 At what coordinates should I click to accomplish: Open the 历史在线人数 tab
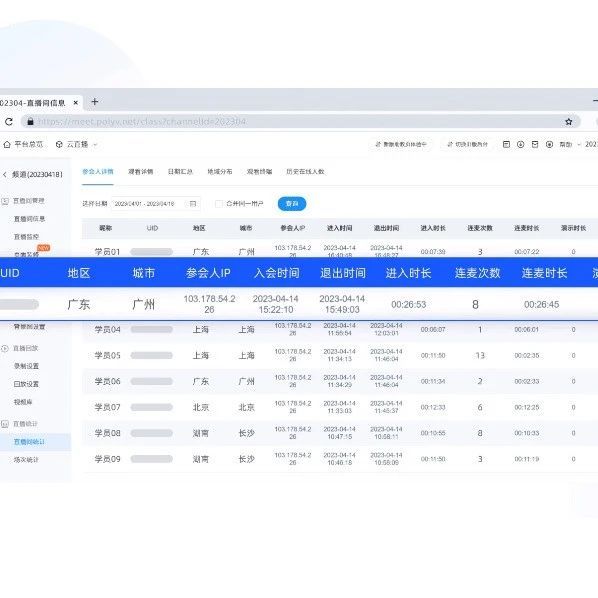[x=305, y=172]
